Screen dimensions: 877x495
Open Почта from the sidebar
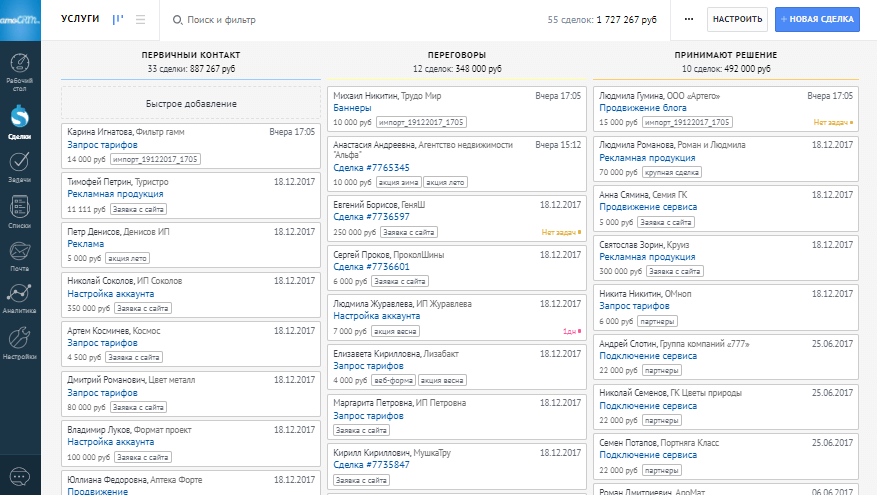[x=20, y=255]
